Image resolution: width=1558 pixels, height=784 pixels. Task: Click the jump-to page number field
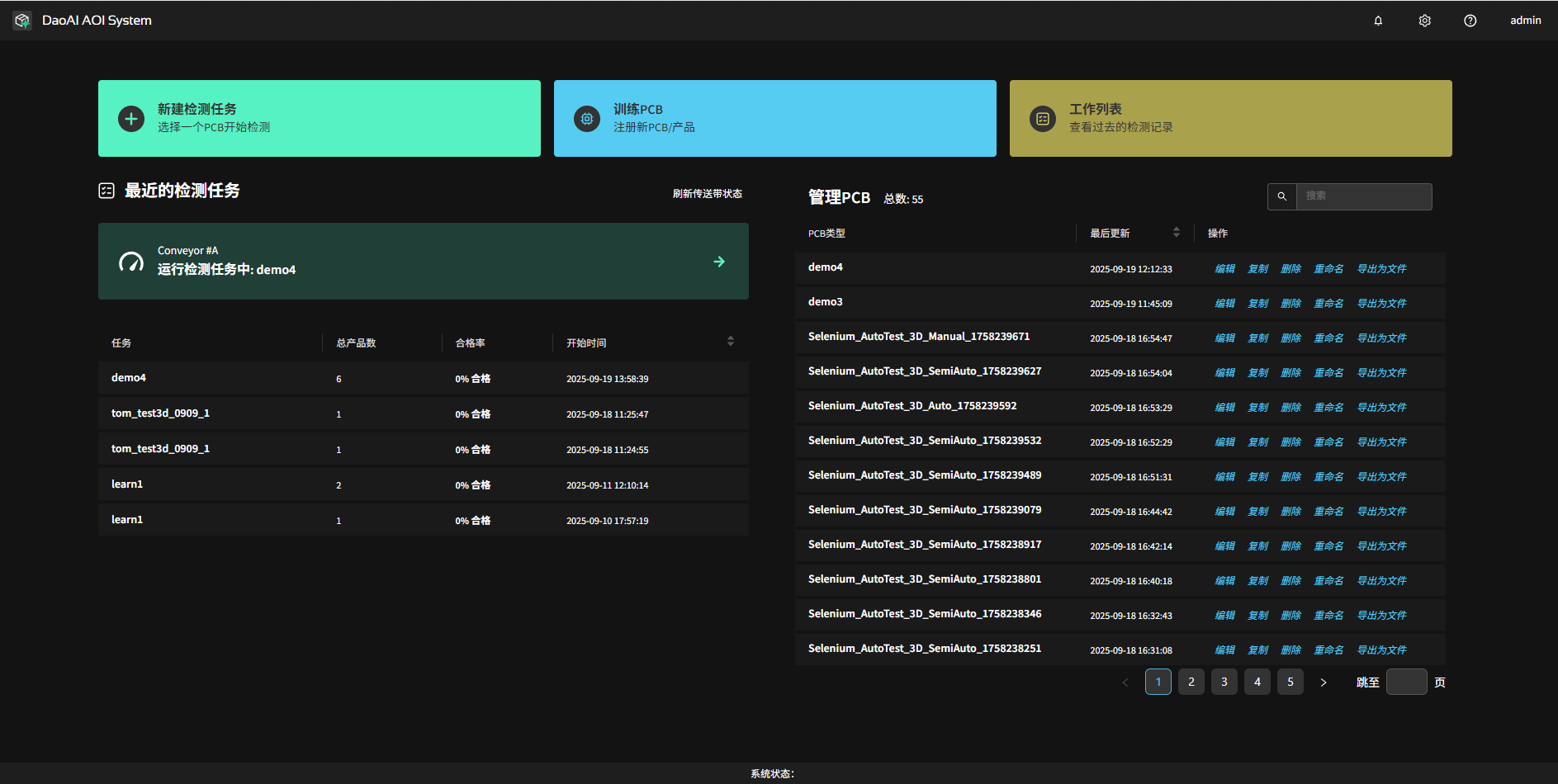1406,682
